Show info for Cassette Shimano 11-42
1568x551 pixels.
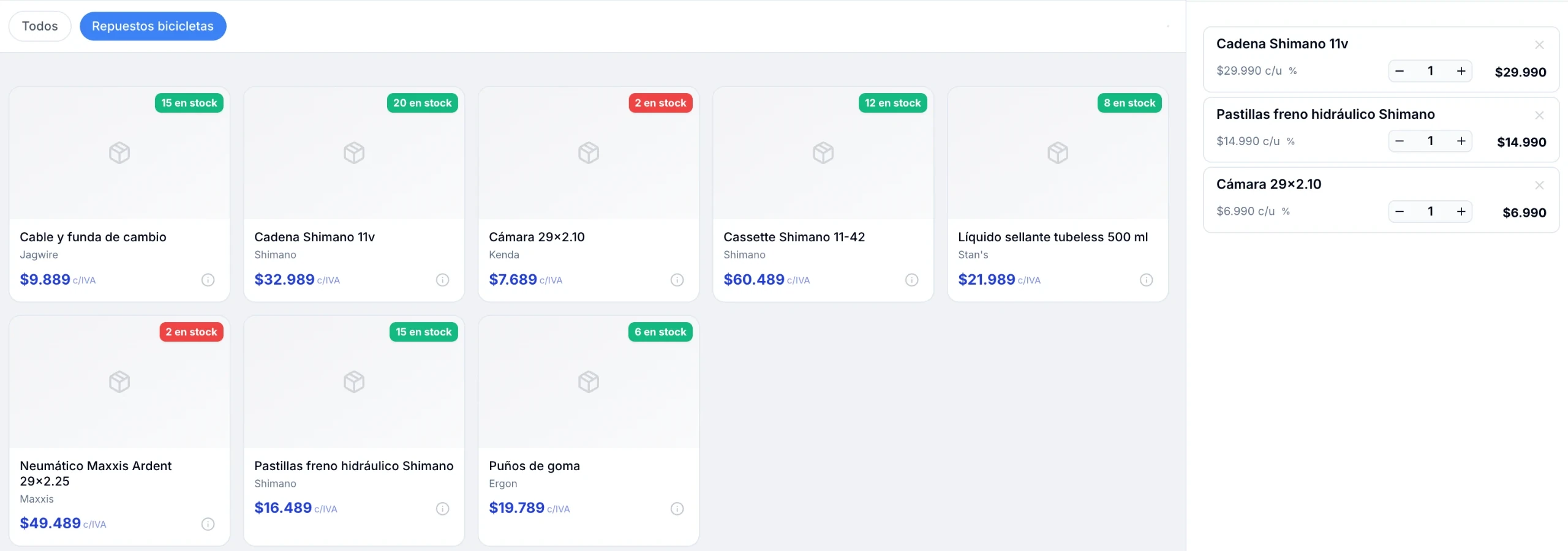point(912,280)
